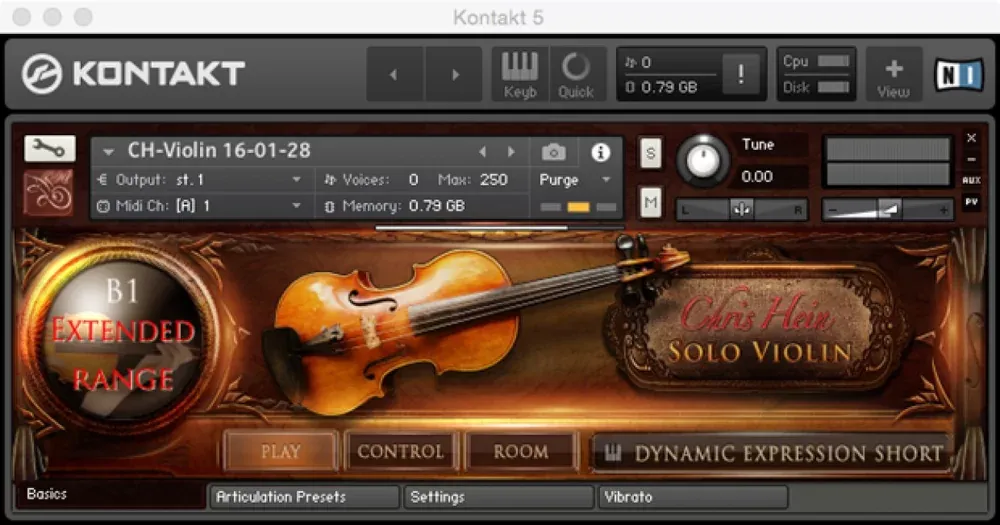The width and height of the screenshot is (1000, 525).
Task: Click the Tune knob
Action: (x=703, y=161)
